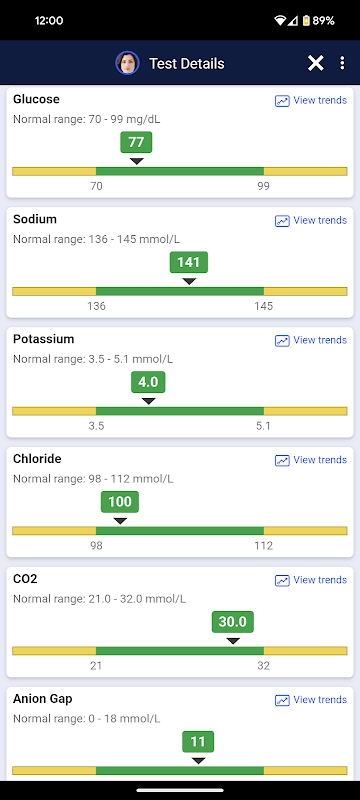Click the Chloride trend chart icon
The image size is (360, 800).
(282, 461)
